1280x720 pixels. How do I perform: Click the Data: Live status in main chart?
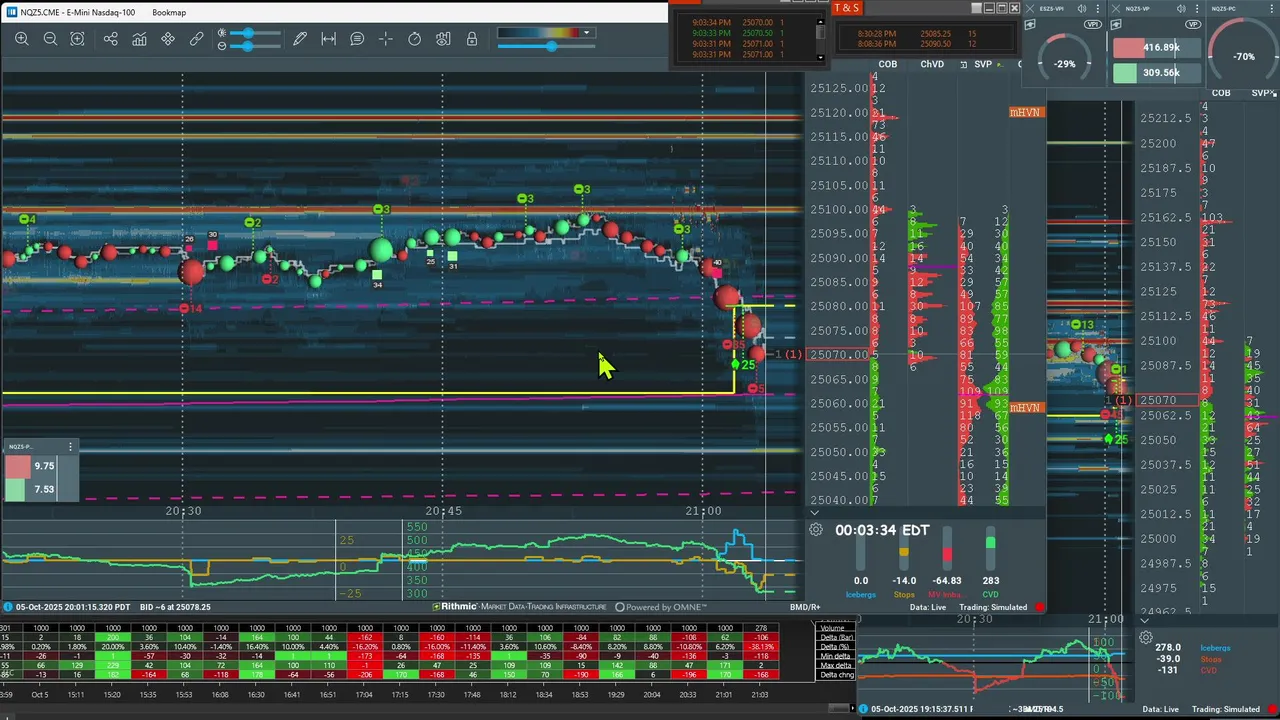[928, 607]
